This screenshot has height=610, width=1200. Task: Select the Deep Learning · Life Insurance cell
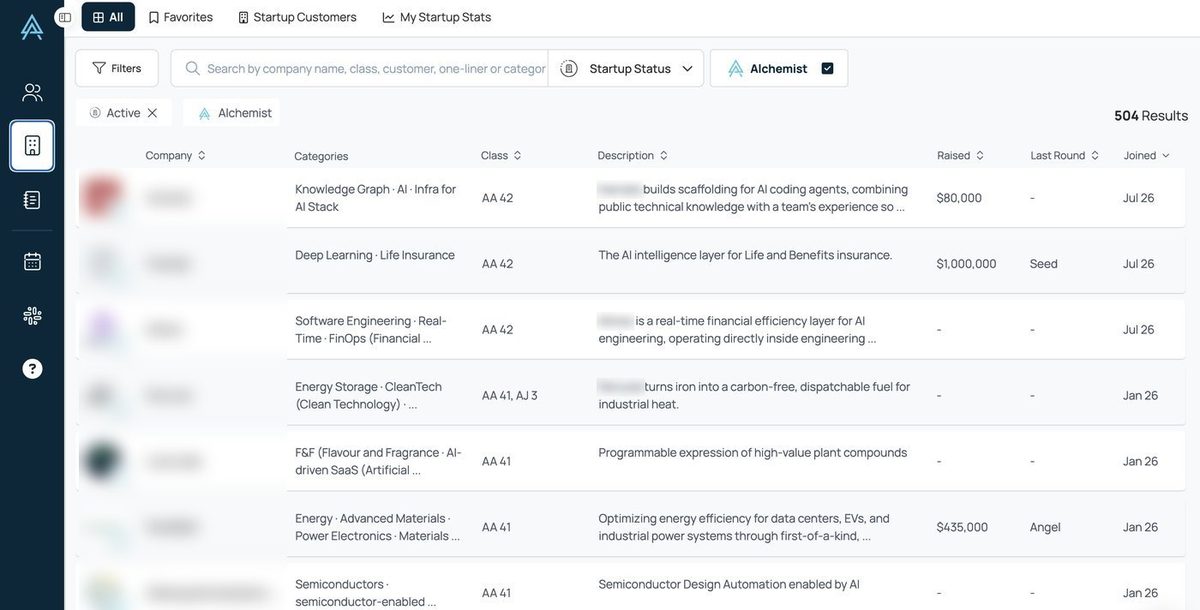coord(375,255)
